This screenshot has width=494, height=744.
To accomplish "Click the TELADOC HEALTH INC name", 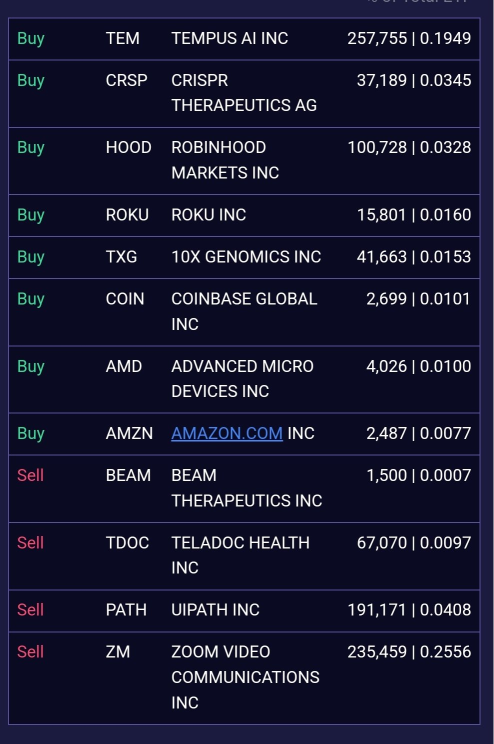I will click(x=240, y=555).
